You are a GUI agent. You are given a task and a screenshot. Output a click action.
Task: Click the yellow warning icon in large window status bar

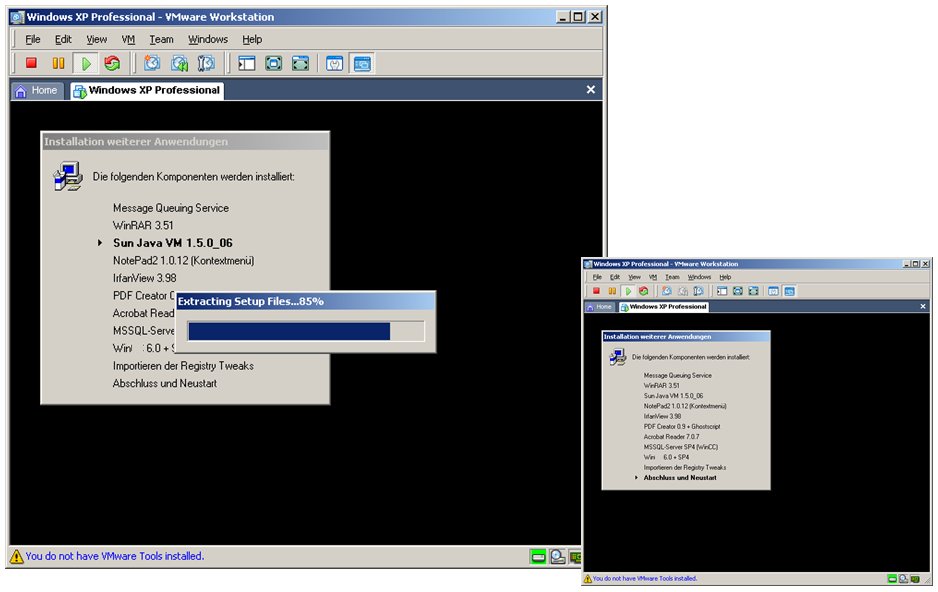[17, 557]
